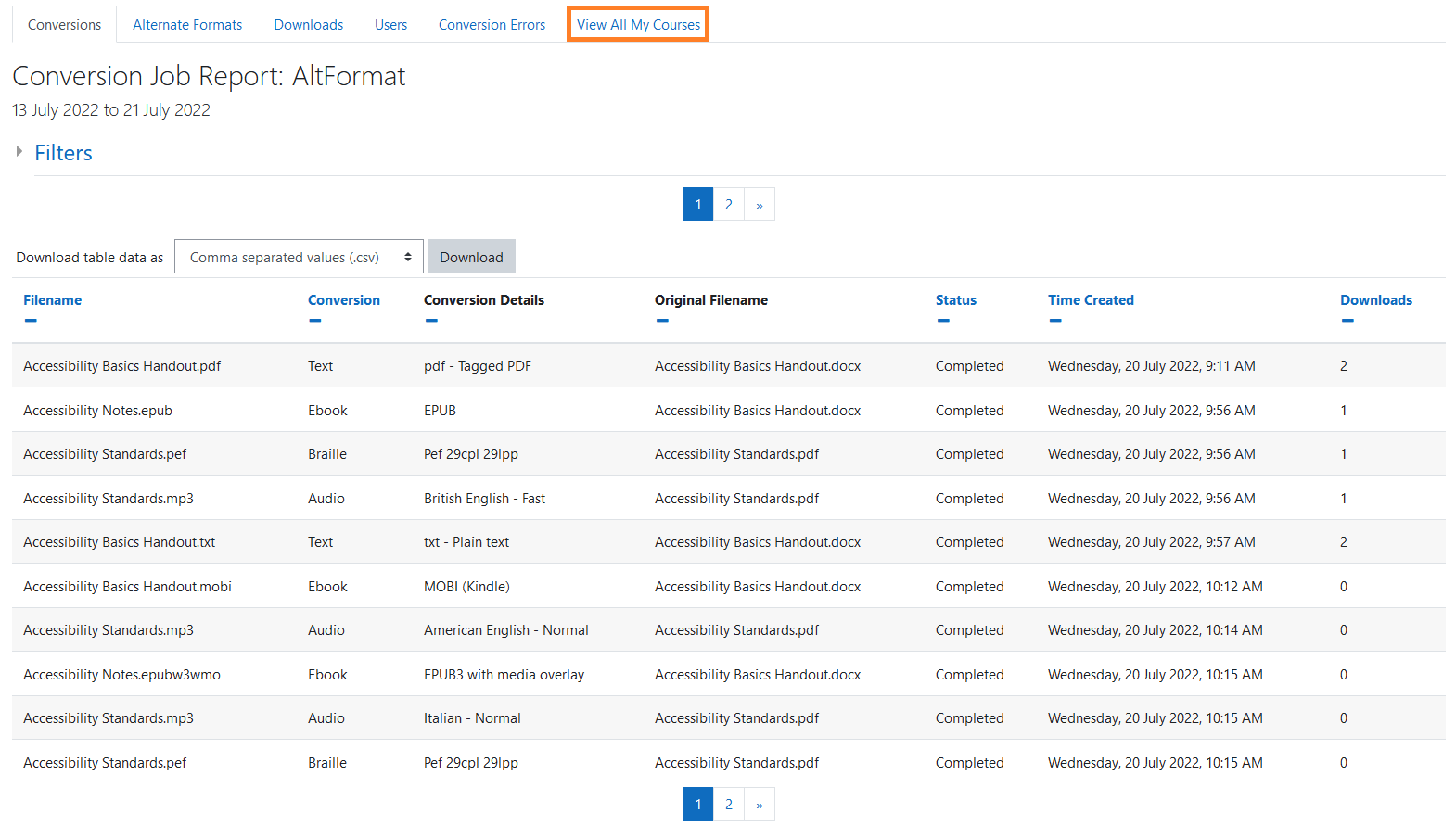Click the EPUB conversion details cell
1456x825 pixels.
click(440, 411)
